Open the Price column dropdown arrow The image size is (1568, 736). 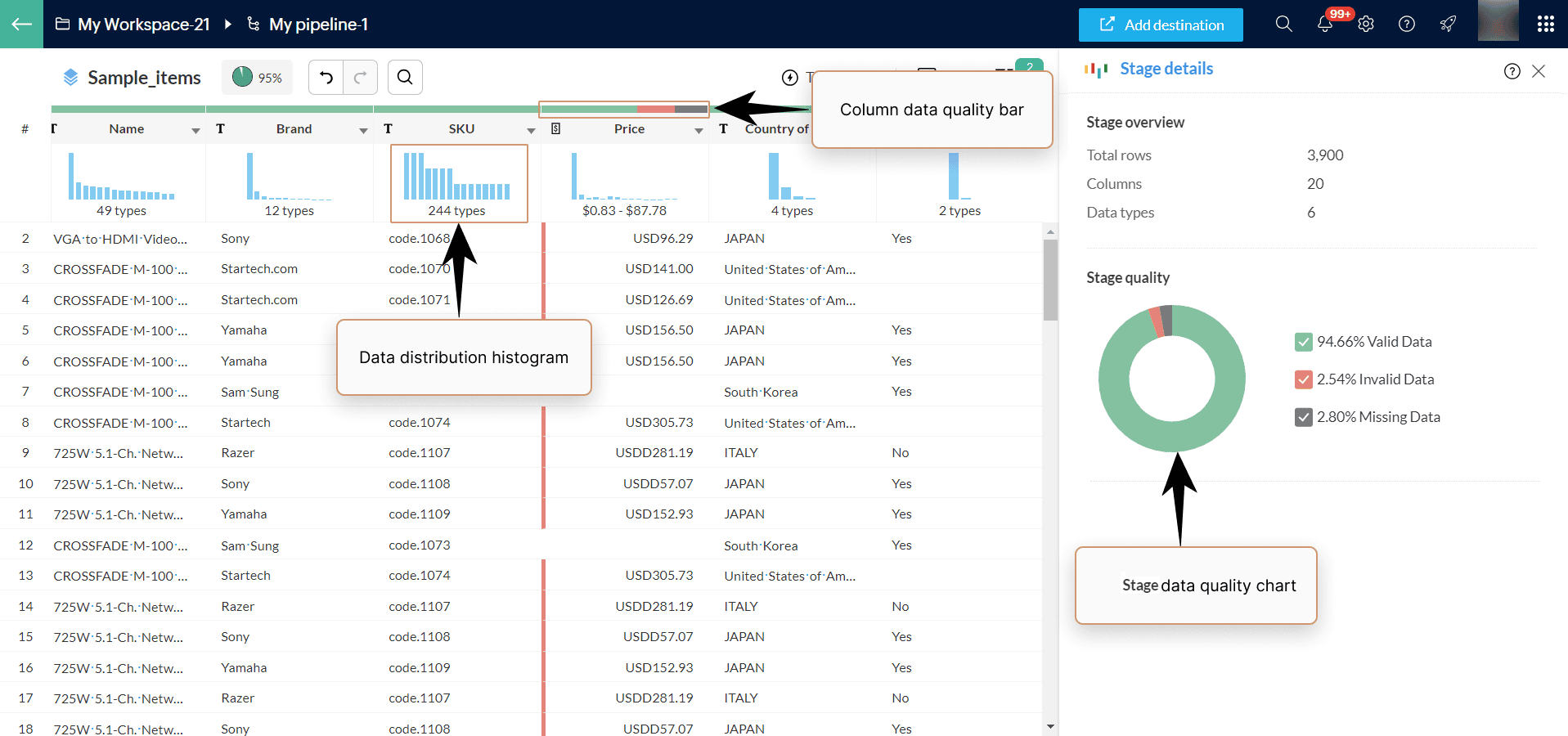pyautogui.click(x=699, y=131)
